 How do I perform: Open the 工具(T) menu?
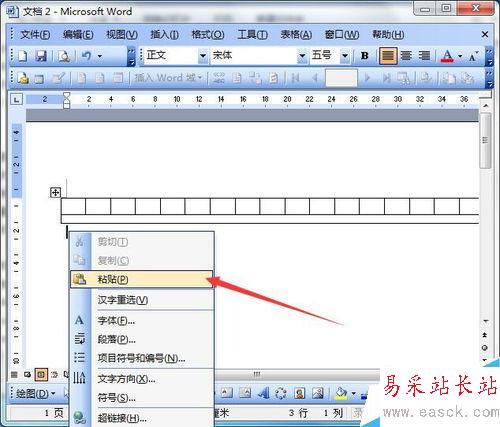[x=252, y=34]
